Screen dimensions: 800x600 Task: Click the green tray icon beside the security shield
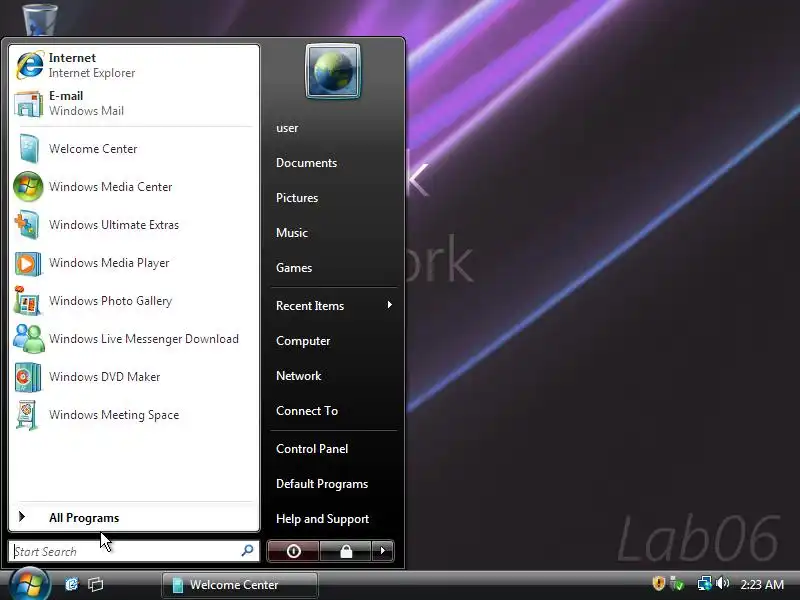pos(677,583)
